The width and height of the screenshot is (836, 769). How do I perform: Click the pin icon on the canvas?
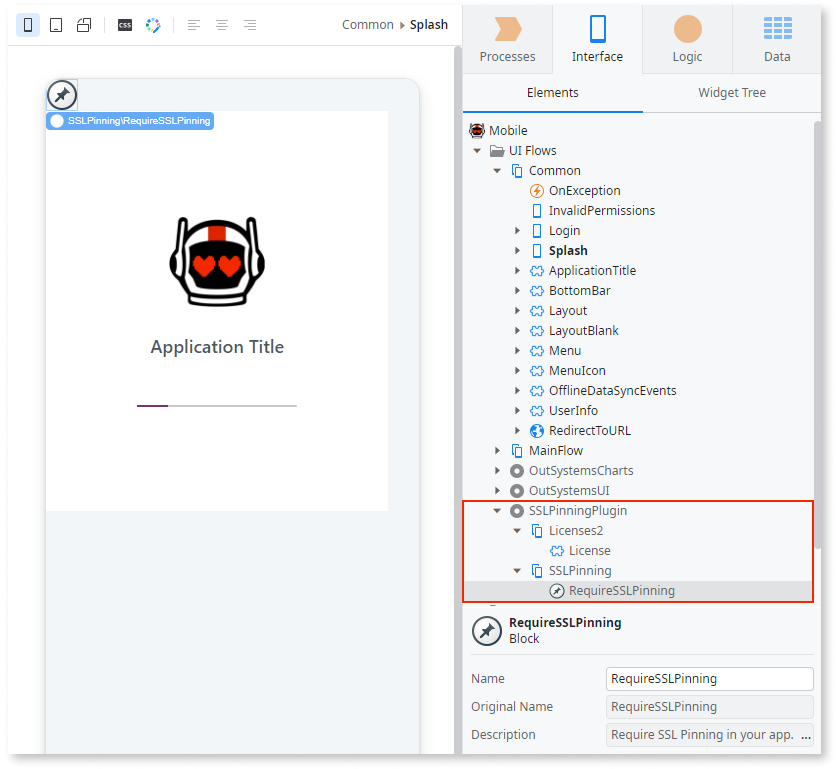(x=61, y=94)
